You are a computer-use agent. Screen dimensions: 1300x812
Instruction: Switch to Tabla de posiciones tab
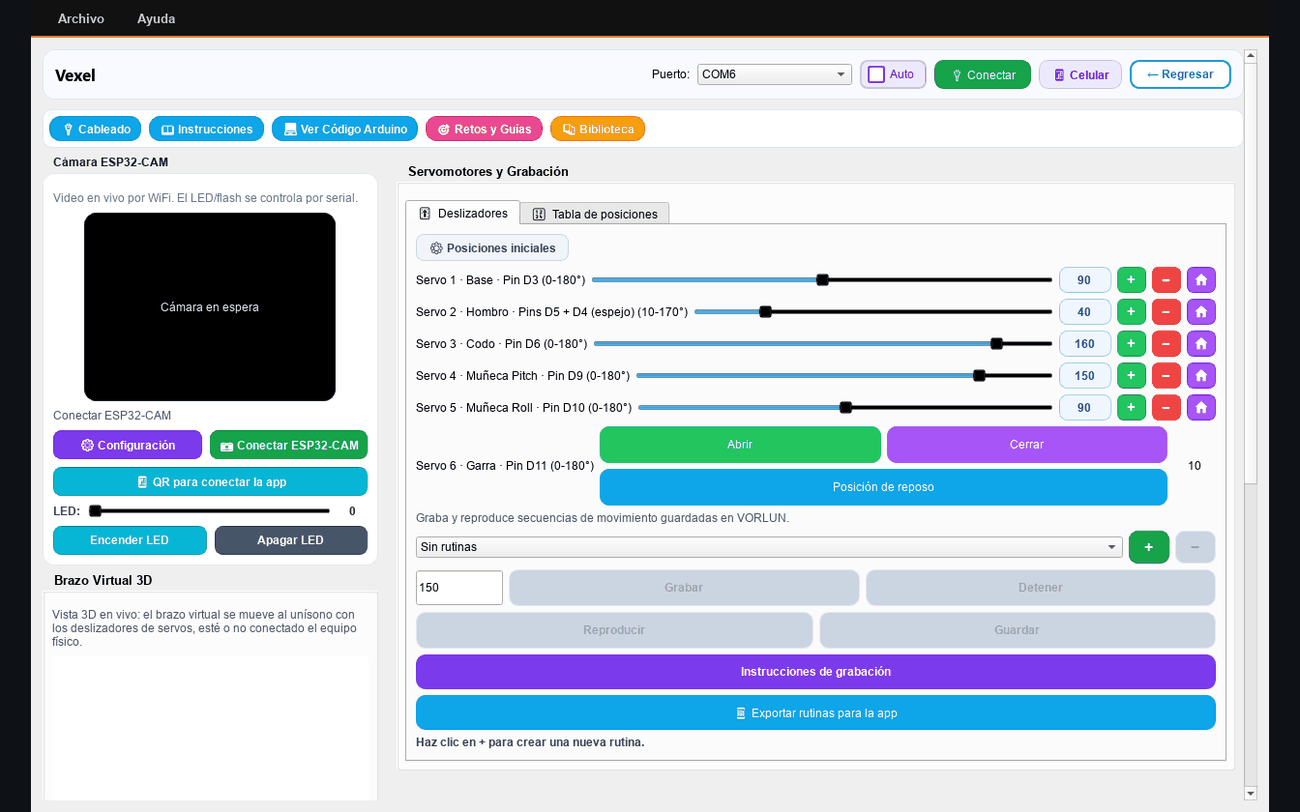pos(594,214)
